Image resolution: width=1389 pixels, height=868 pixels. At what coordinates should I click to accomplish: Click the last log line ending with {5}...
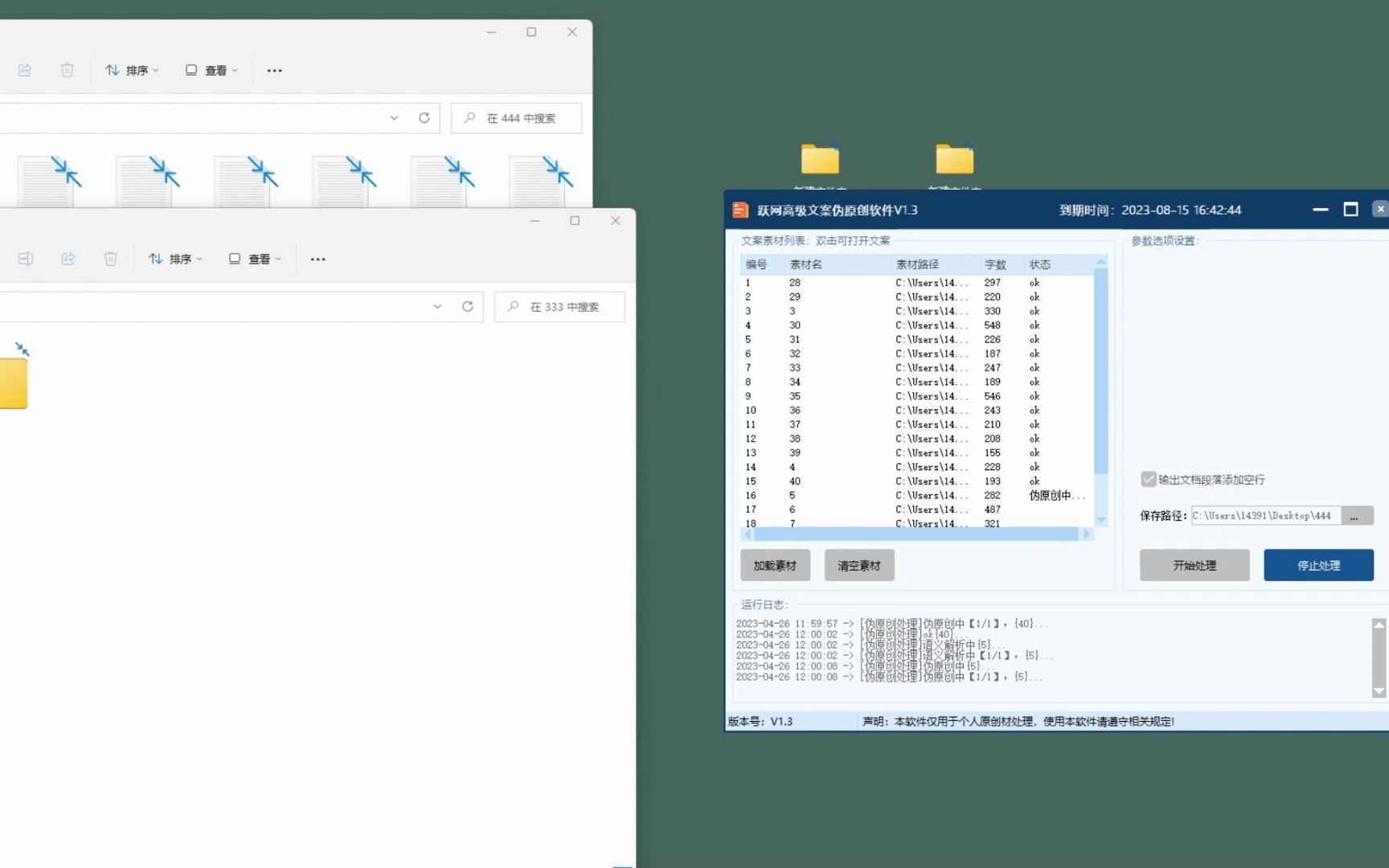click(x=890, y=678)
